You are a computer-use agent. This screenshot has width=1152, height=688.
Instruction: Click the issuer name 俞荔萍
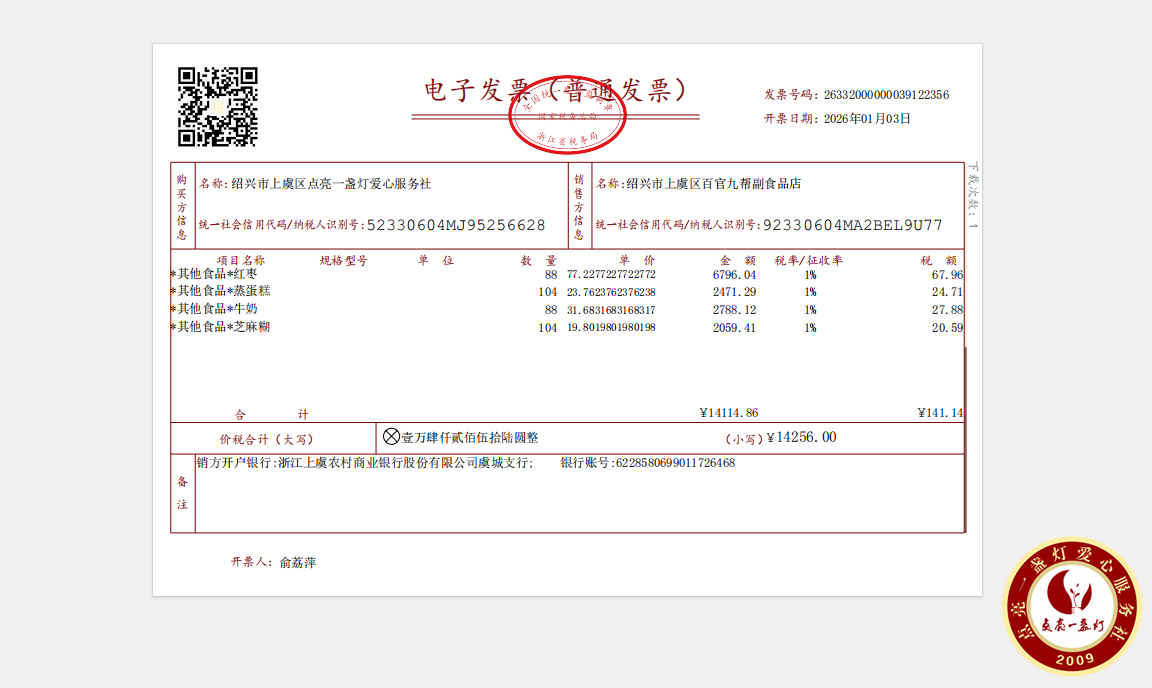tap(298, 562)
